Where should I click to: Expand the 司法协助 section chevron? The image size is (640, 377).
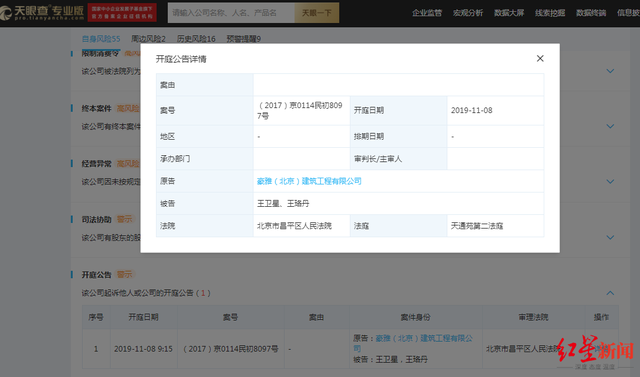click(610, 237)
